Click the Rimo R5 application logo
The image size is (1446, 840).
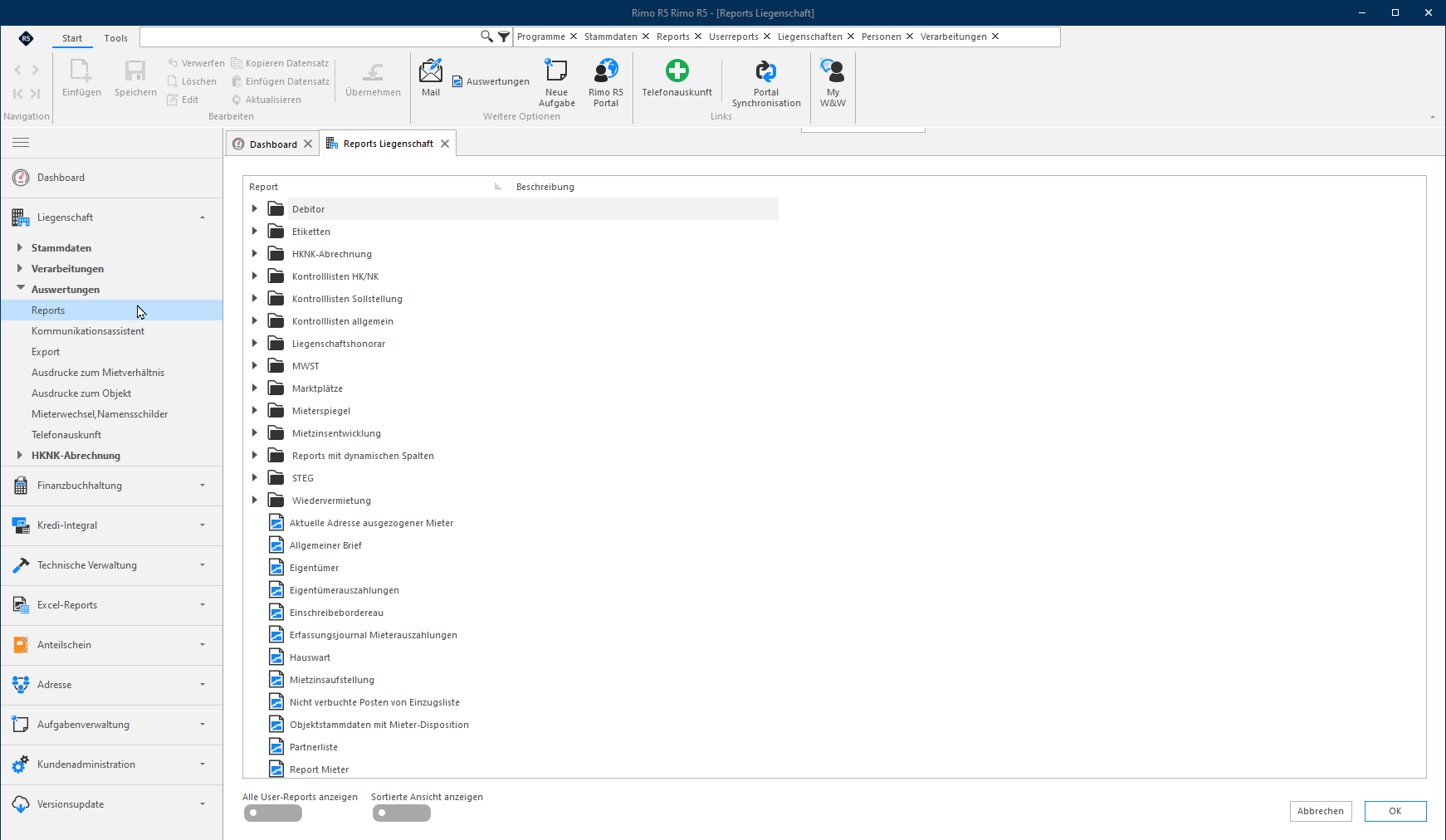(x=27, y=38)
